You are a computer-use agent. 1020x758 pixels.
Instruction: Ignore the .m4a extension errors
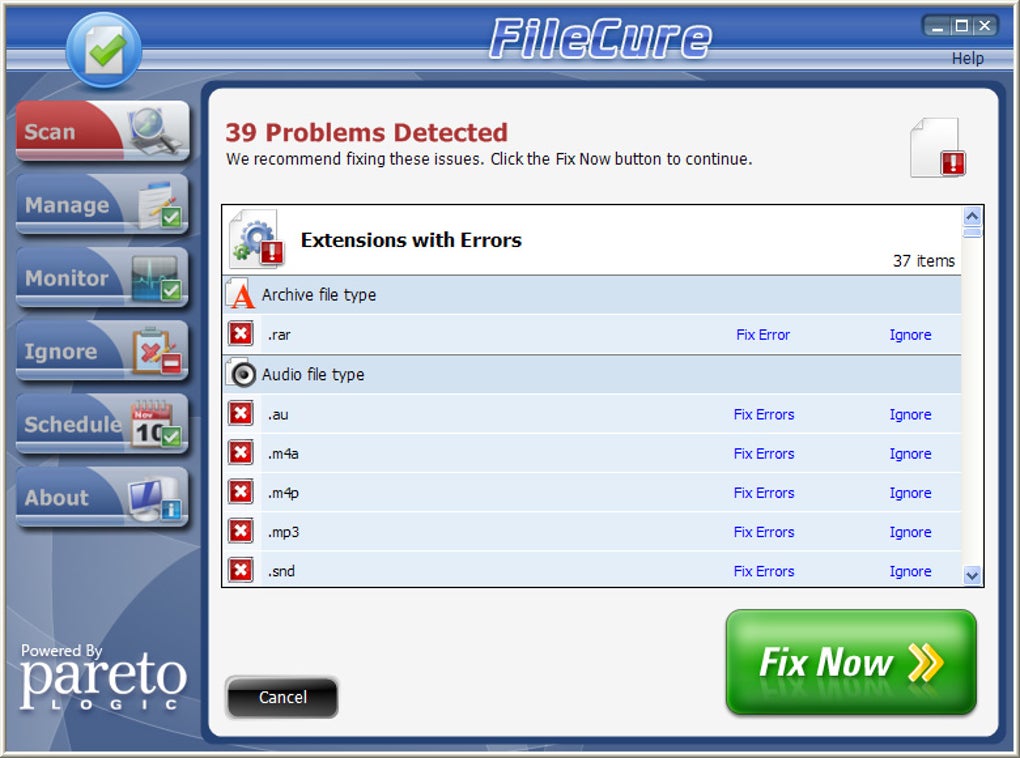click(x=910, y=453)
